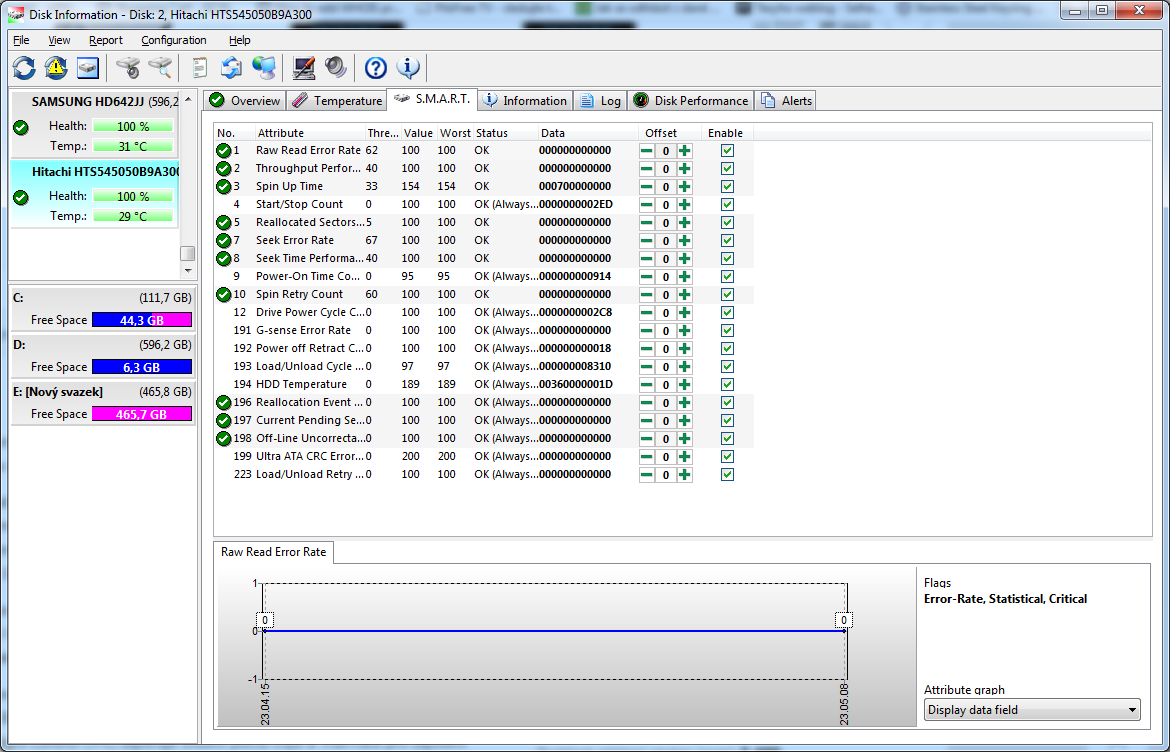Click the disk with stethoscope toolbar icon
This screenshot has width=1170, height=752.
(128, 68)
